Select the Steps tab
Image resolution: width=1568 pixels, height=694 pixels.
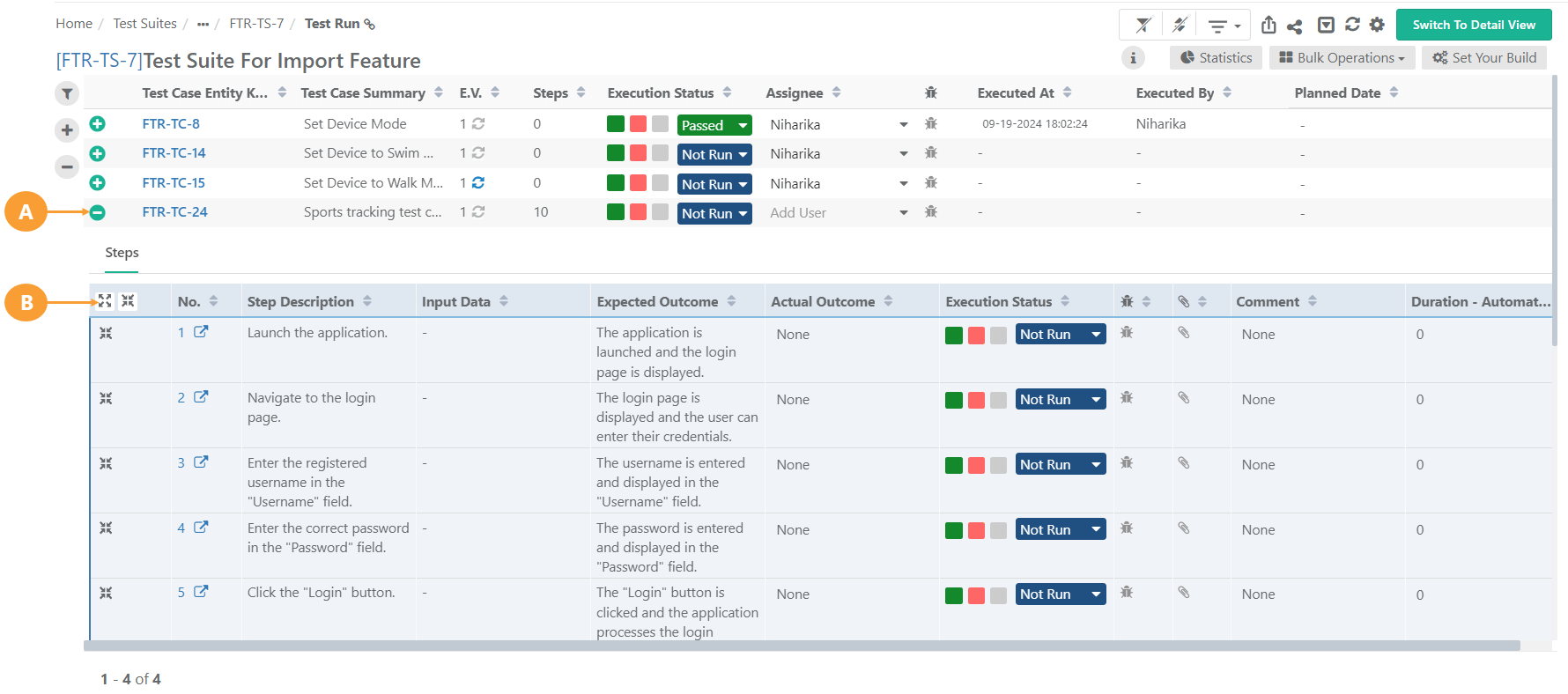point(122,253)
